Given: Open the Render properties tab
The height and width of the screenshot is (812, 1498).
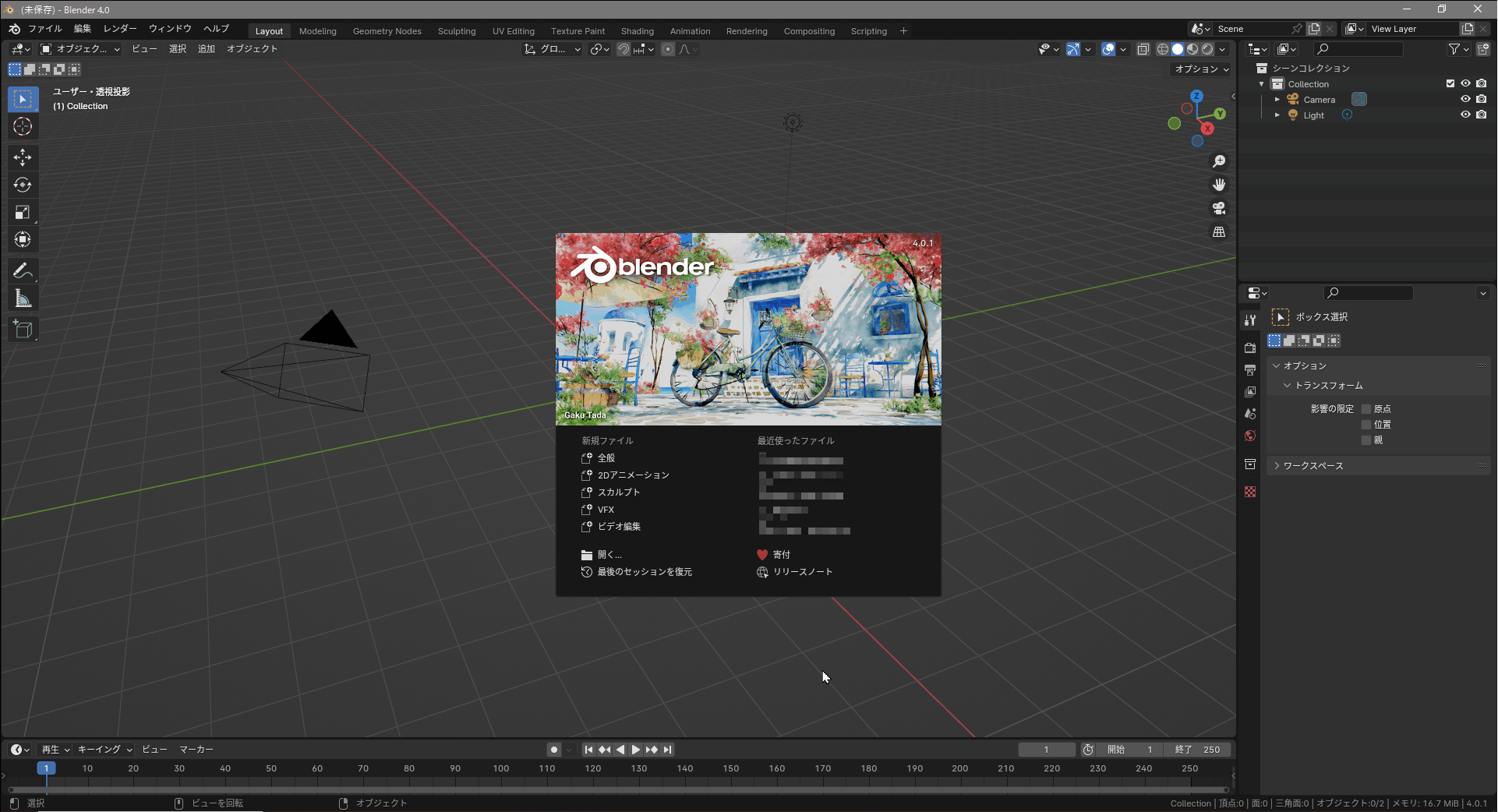Looking at the screenshot, I should click(1250, 348).
